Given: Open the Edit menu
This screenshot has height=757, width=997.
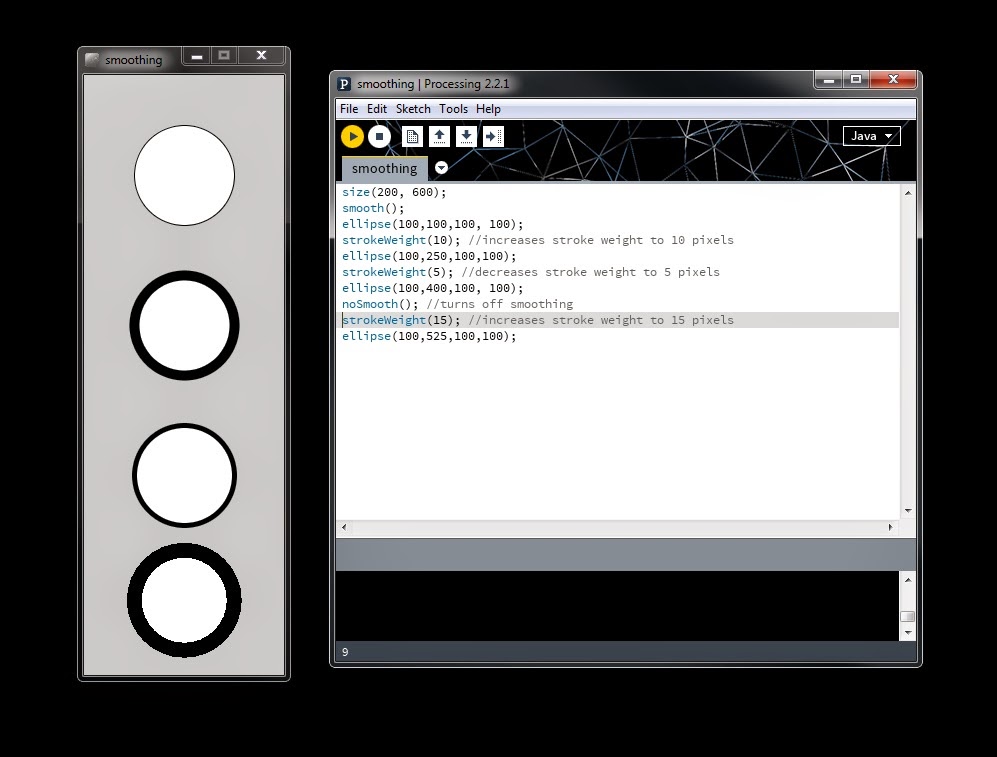Looking at the screenshot, I should (376, 109).
